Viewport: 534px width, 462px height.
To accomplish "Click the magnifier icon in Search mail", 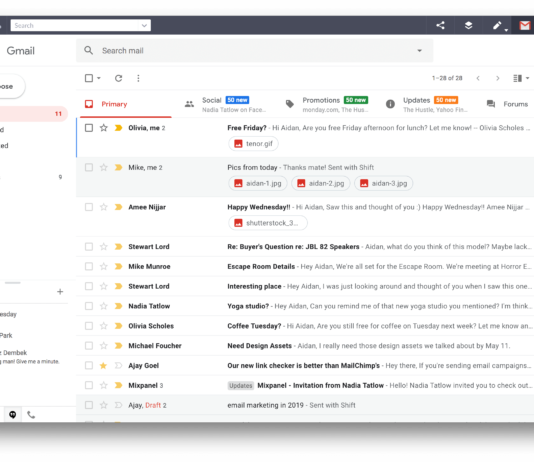I will [x=89, y=50].
